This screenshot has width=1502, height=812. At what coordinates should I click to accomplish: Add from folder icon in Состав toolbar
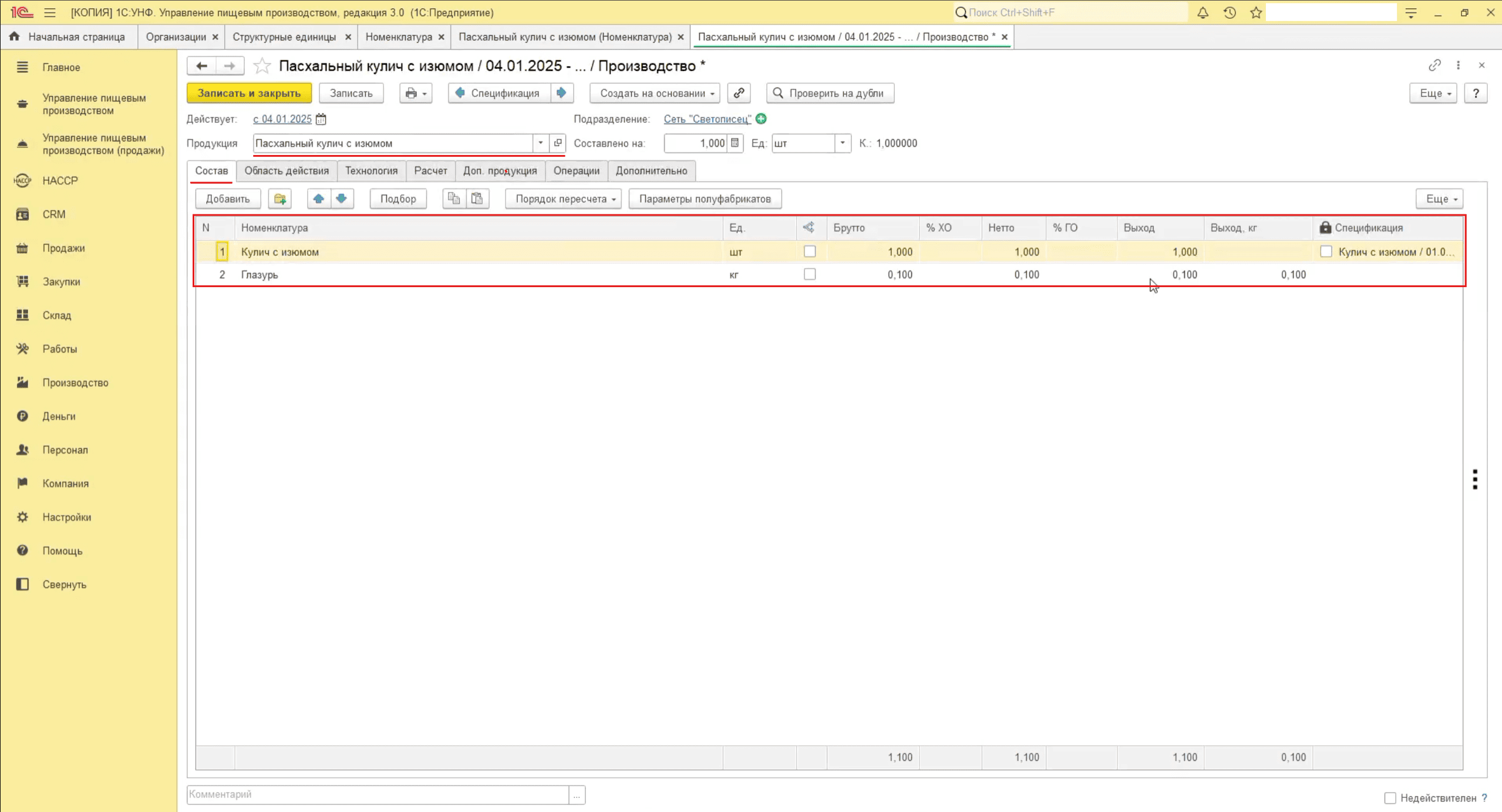point(280,199)
